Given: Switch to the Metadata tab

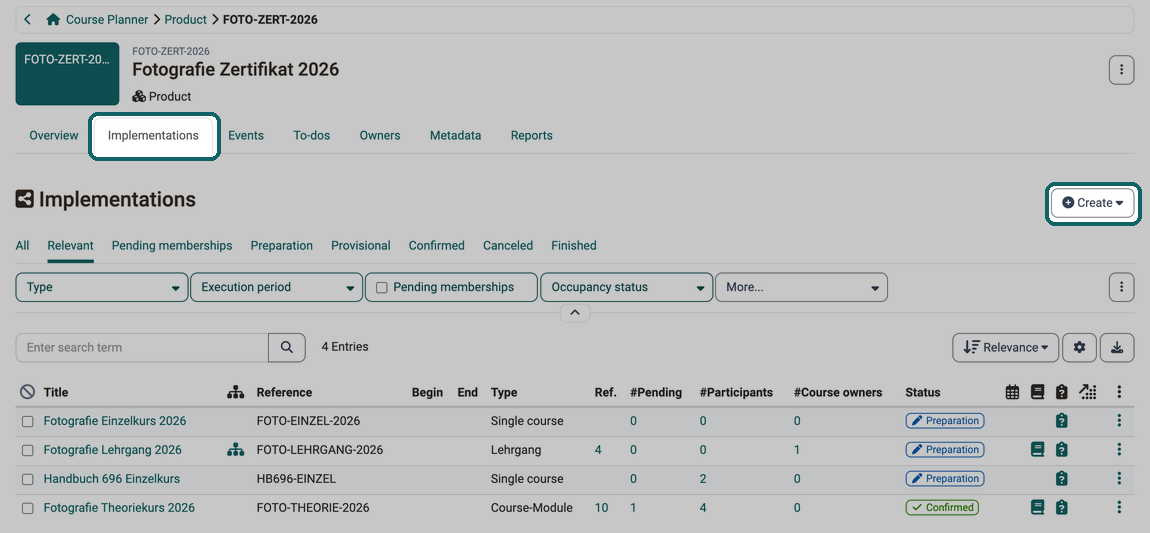Looking at the screenshot, I should (x=455, y=136).
